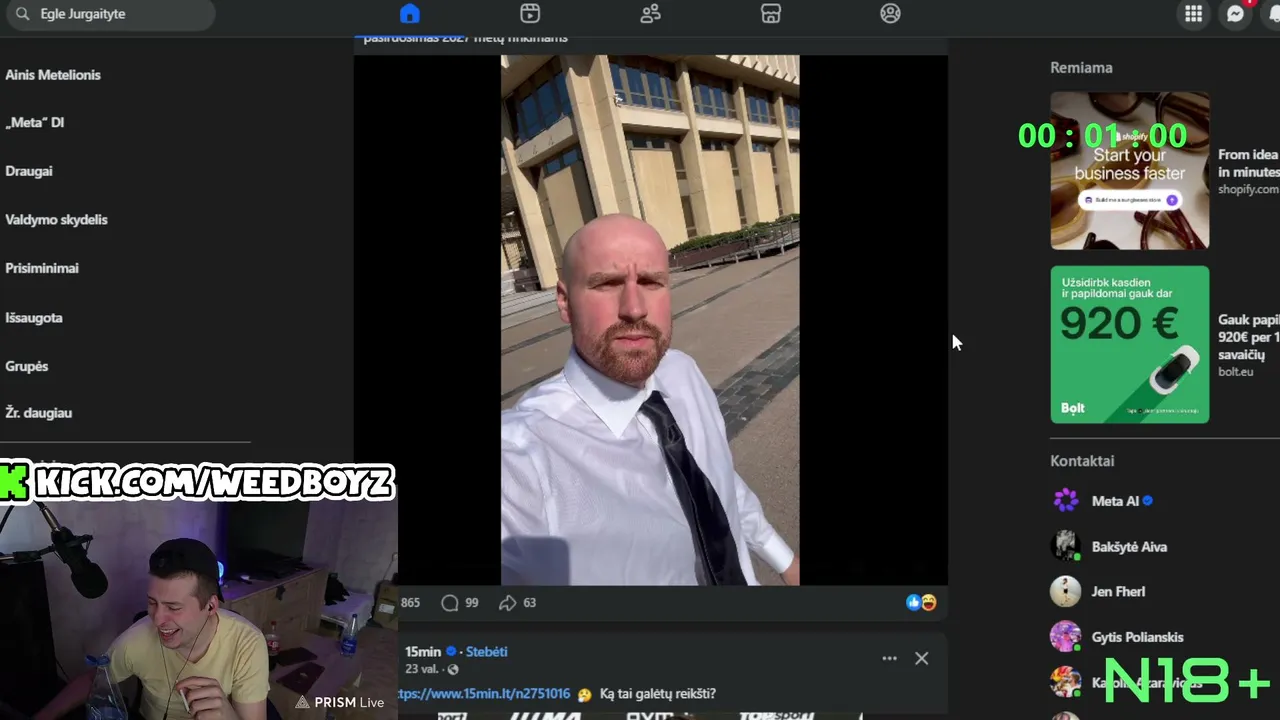Open Išsaugota in the left sidebar
The height and width of the screenshot is (720, 1280).
[x=34, y=318]
